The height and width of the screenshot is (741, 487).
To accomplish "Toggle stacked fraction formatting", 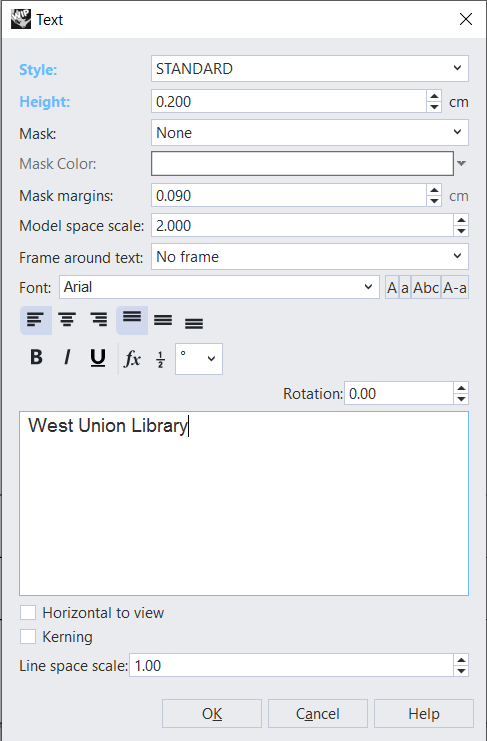I will [x=160, y=360].
